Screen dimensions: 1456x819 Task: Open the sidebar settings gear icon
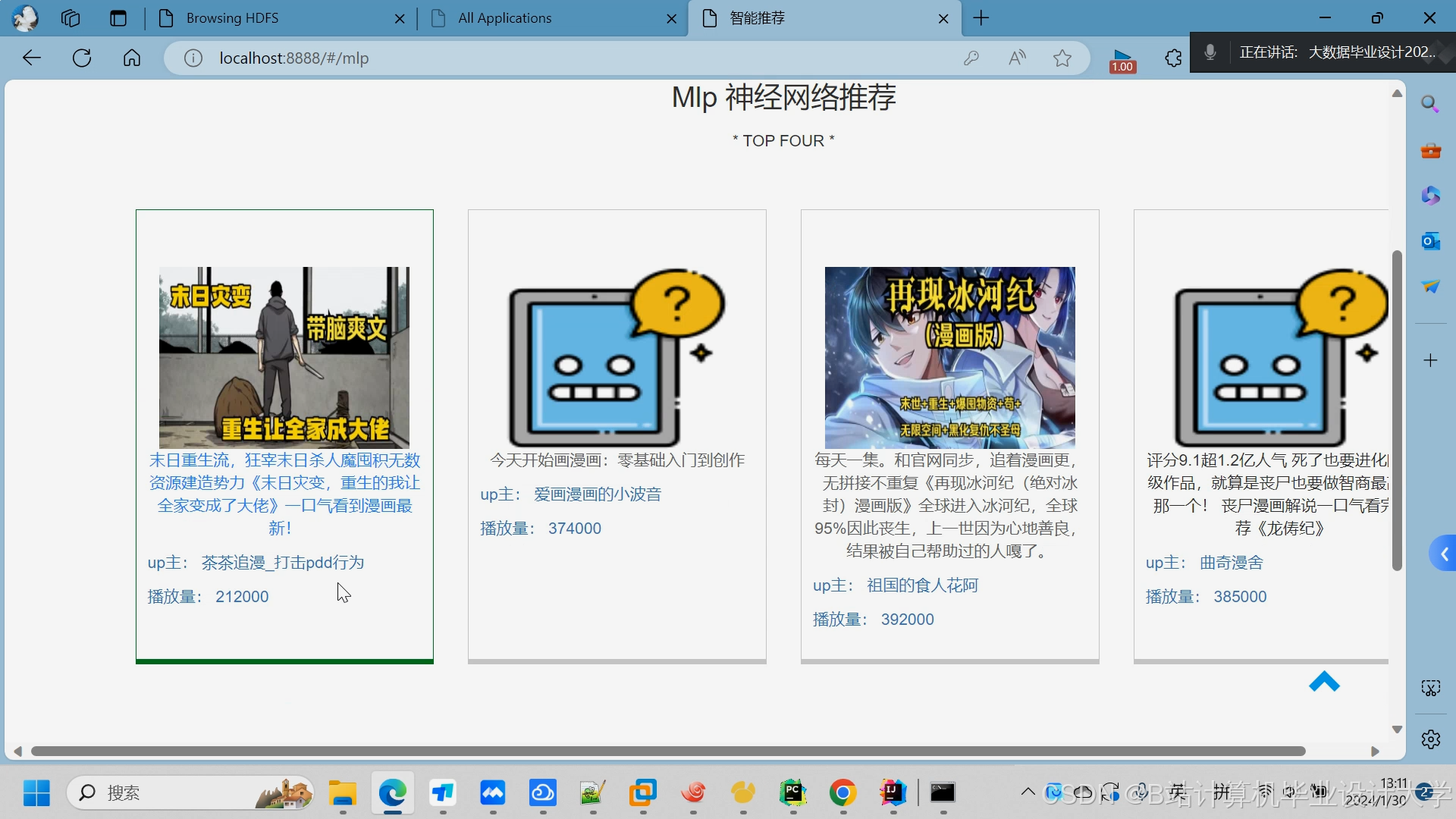[1430, 739]
